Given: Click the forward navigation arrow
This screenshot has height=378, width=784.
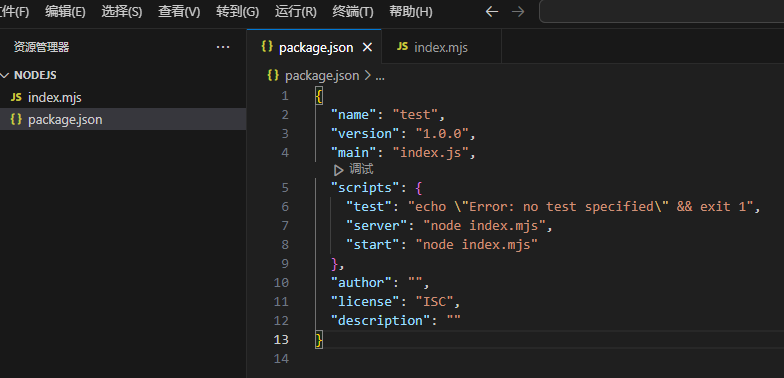Looking at the screenshot, I should click(x=518, y=12).
